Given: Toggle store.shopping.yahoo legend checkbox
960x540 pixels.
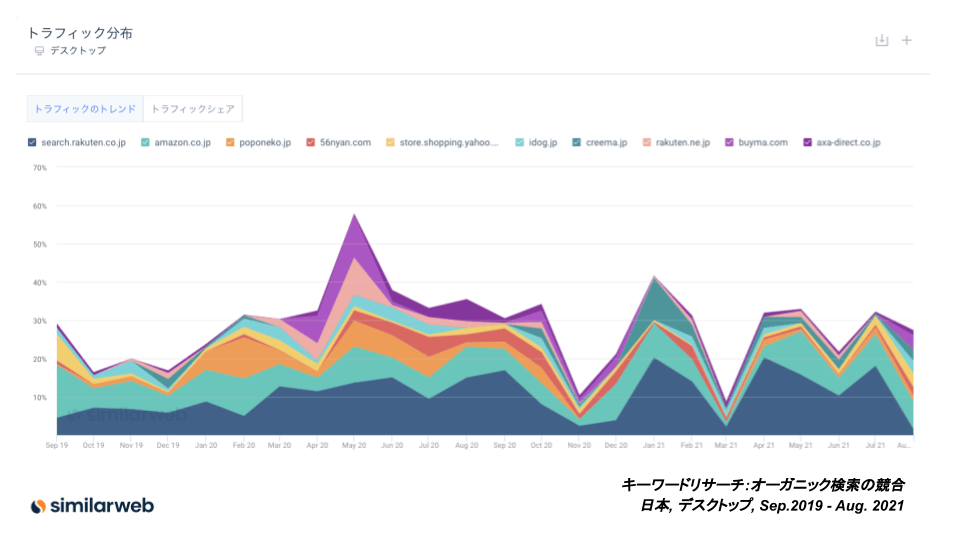Looking at the screenshot, I should [x=391, y=143].
